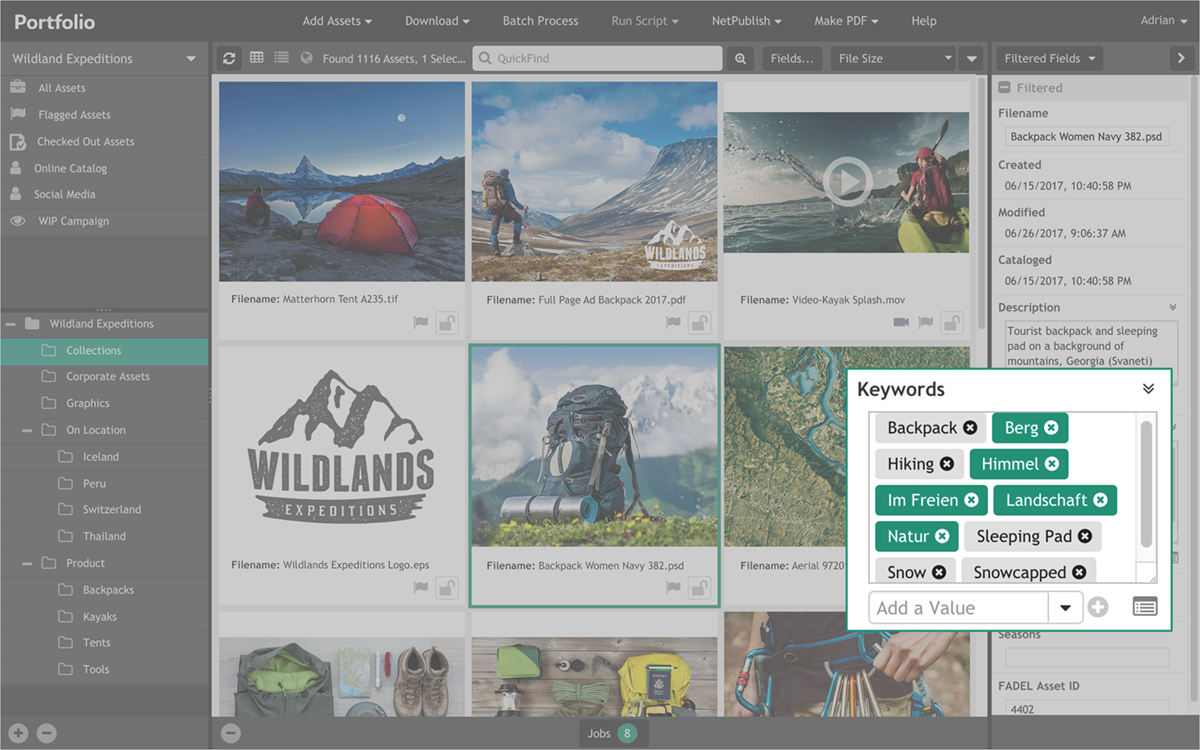Click Batch Process in the menu bar

[x=540, y=21]
